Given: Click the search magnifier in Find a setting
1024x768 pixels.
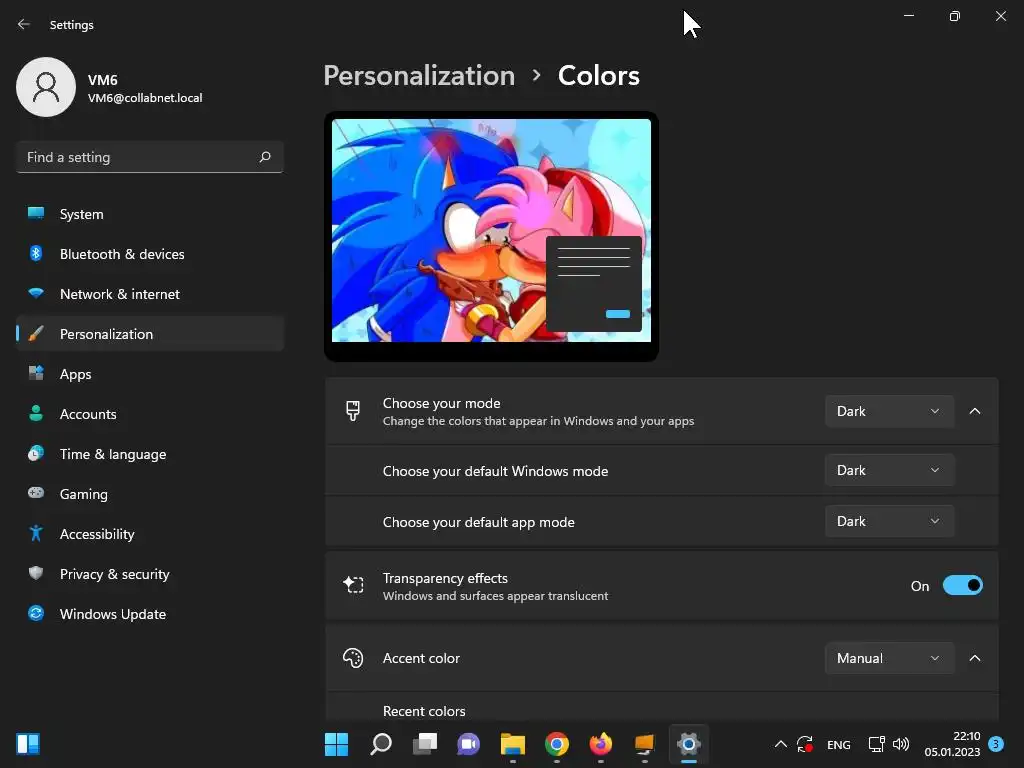Looking at the screenshot, I should (264, 157).
